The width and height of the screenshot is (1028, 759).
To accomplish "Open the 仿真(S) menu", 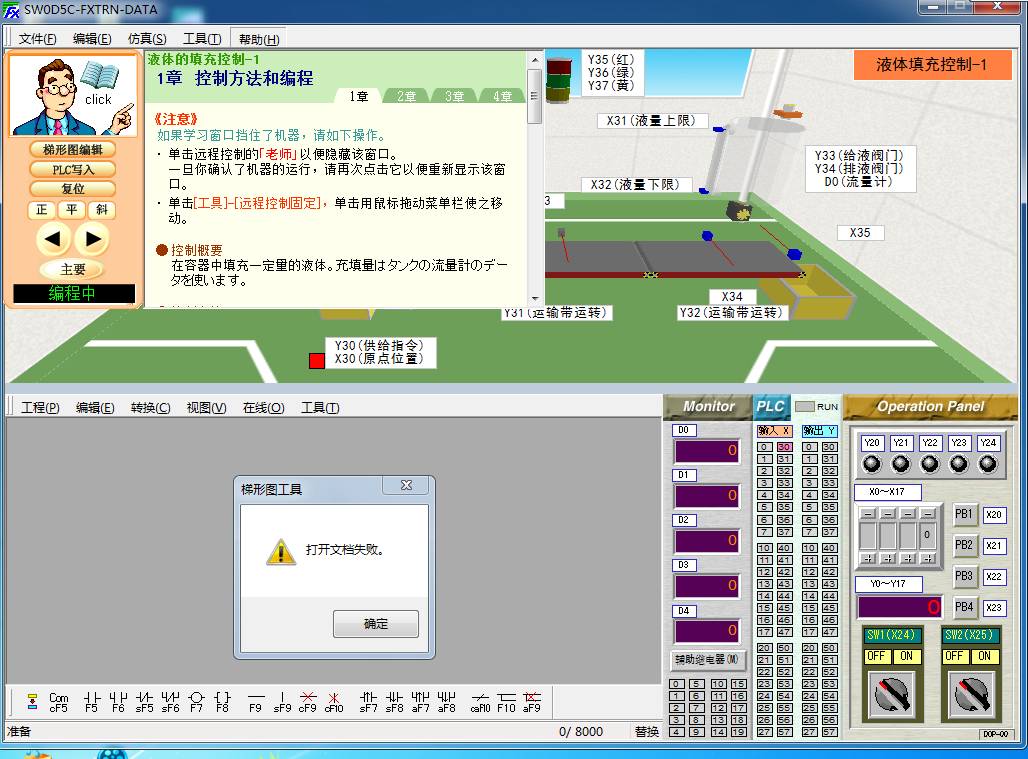I will click(147, 39).
